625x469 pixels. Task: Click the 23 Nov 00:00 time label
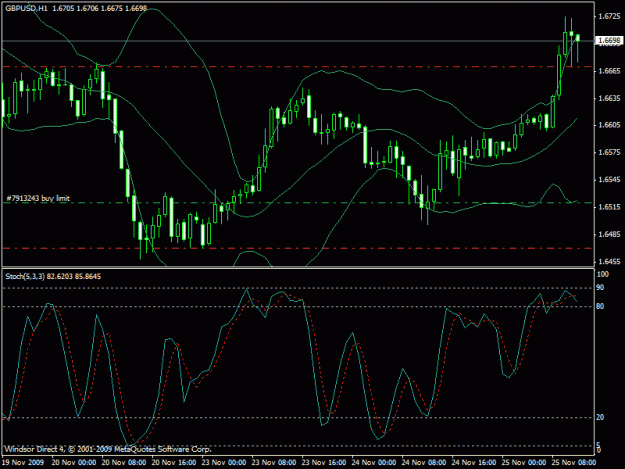coord(224,463)
